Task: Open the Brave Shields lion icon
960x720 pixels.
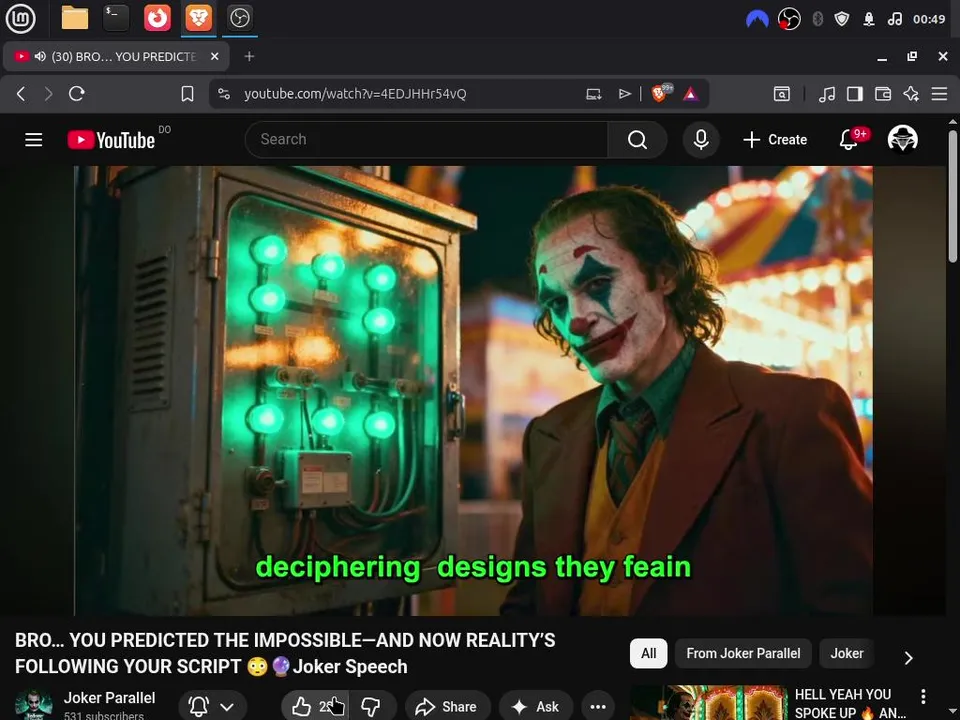Action: pyautogui.click(x=661, y=93)
